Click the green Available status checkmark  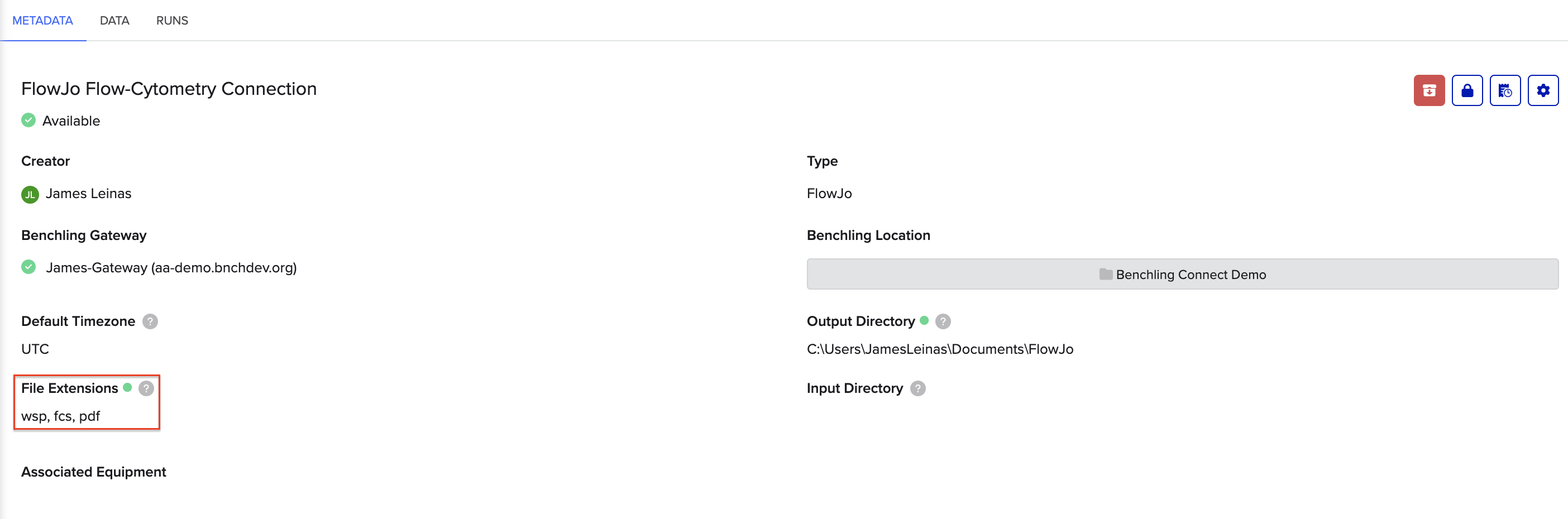click(28, 120)
